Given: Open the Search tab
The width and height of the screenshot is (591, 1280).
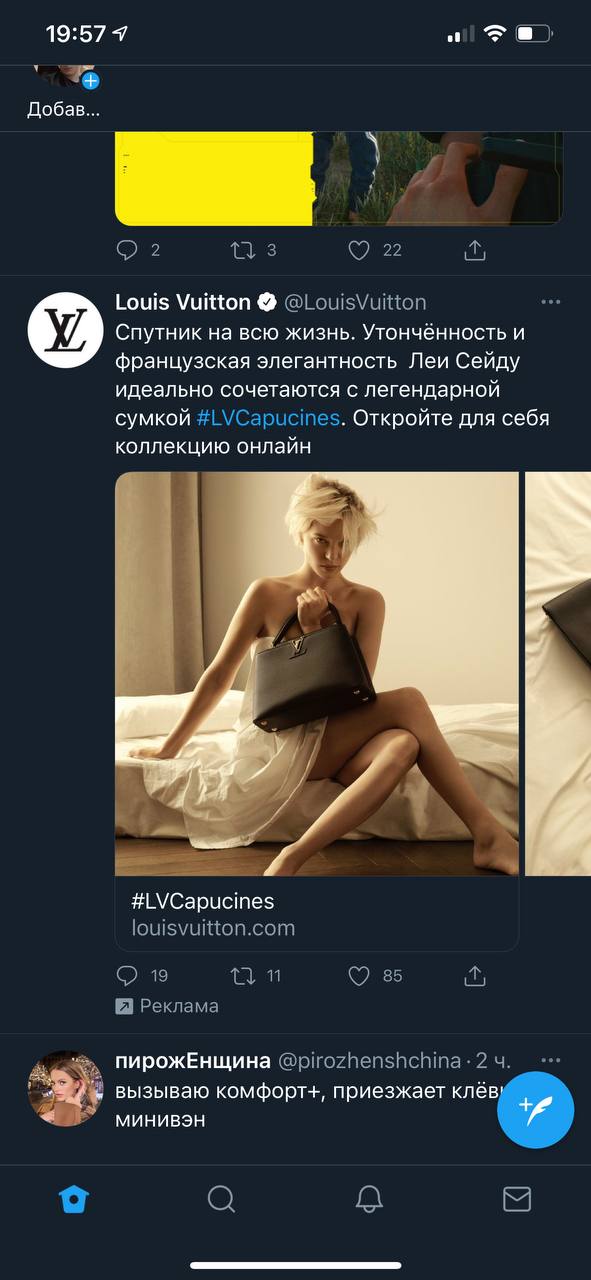Looking at the screenshot, I should click(221, 1198).
